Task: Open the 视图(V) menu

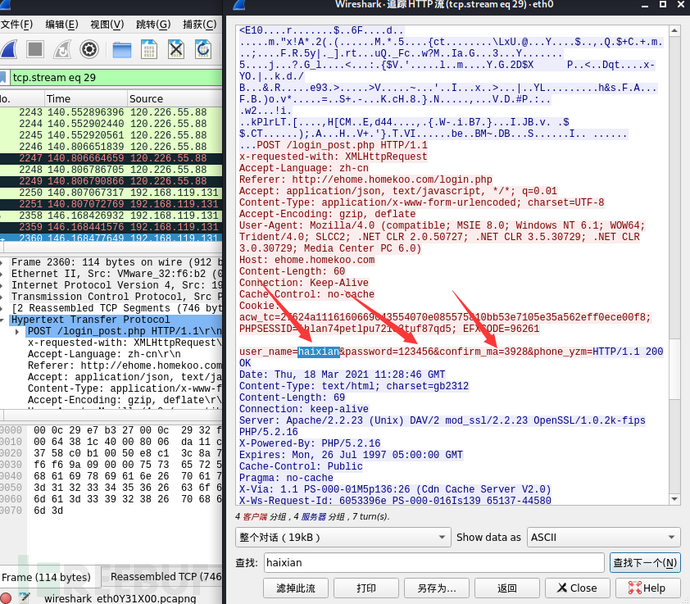Action: point(107,24)
